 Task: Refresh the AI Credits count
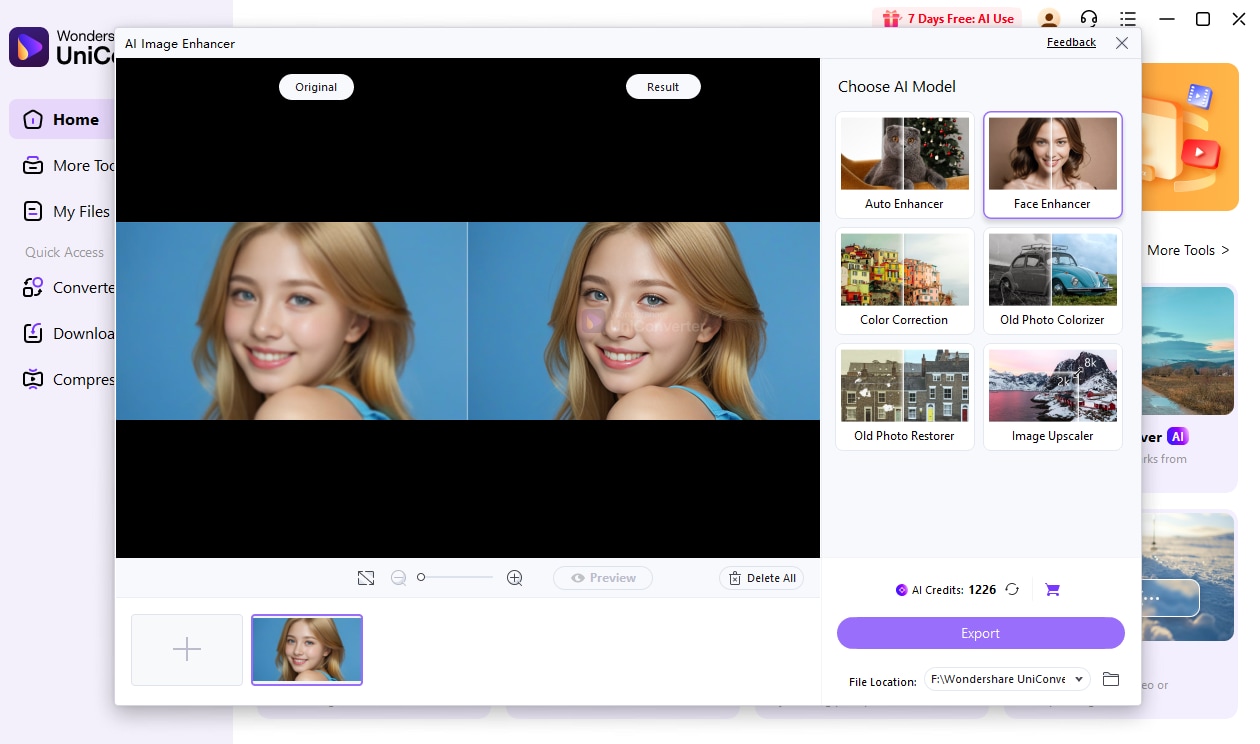[x=1012, y=589]
